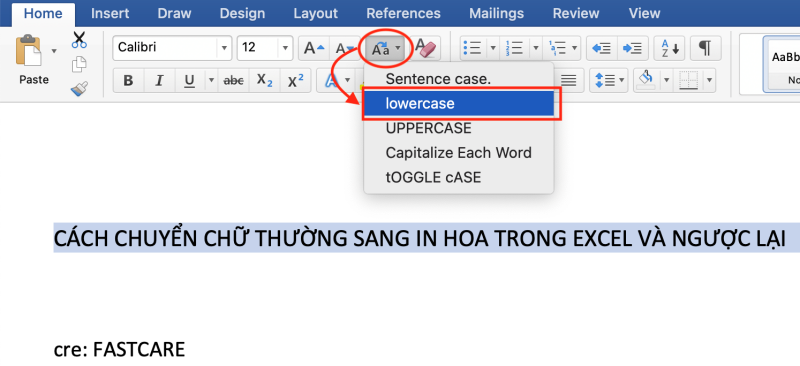Open the References tab
This screenshot has width=800, height=366.
[x=404, y=14]
